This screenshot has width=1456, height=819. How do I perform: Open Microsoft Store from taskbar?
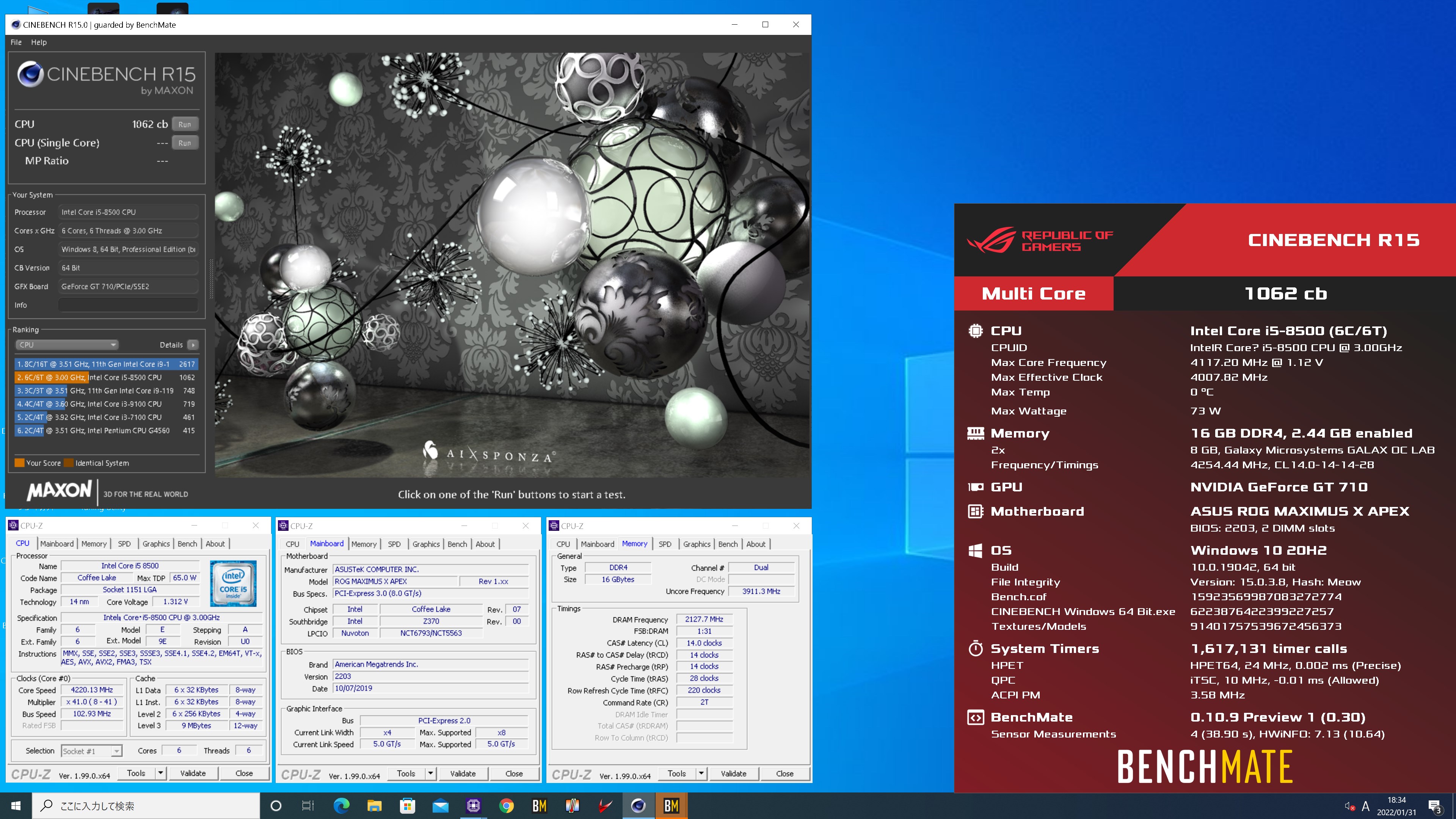coord(407,805)
